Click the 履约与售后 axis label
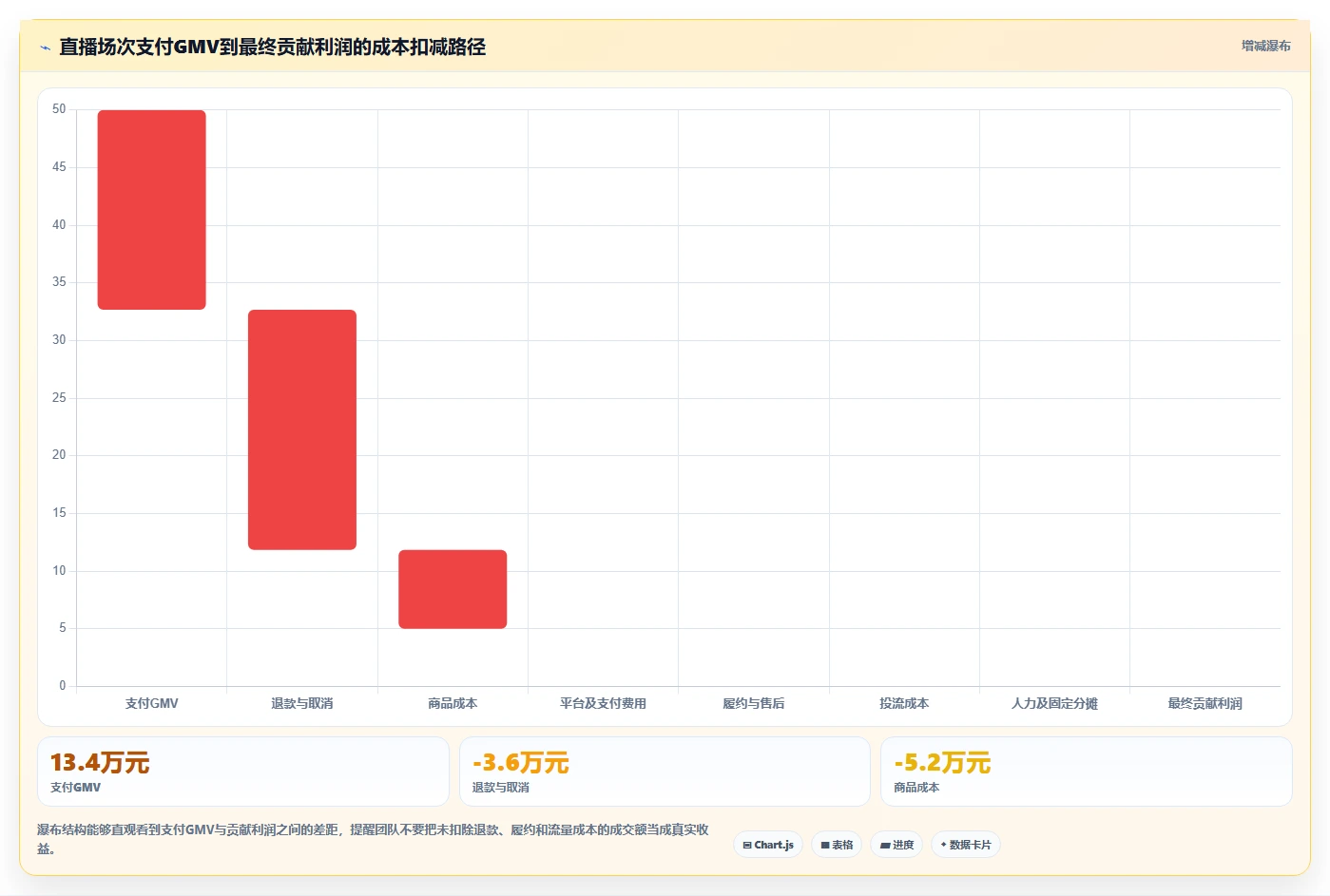Screen dimensions: 1330x896 click(754, 703)
